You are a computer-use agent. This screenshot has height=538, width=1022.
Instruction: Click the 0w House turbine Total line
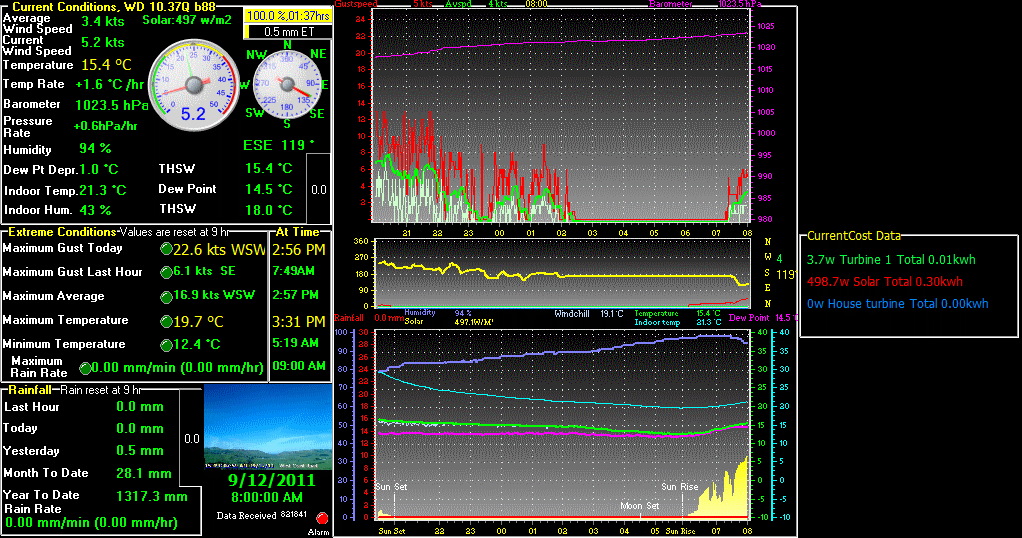point(898,304)
